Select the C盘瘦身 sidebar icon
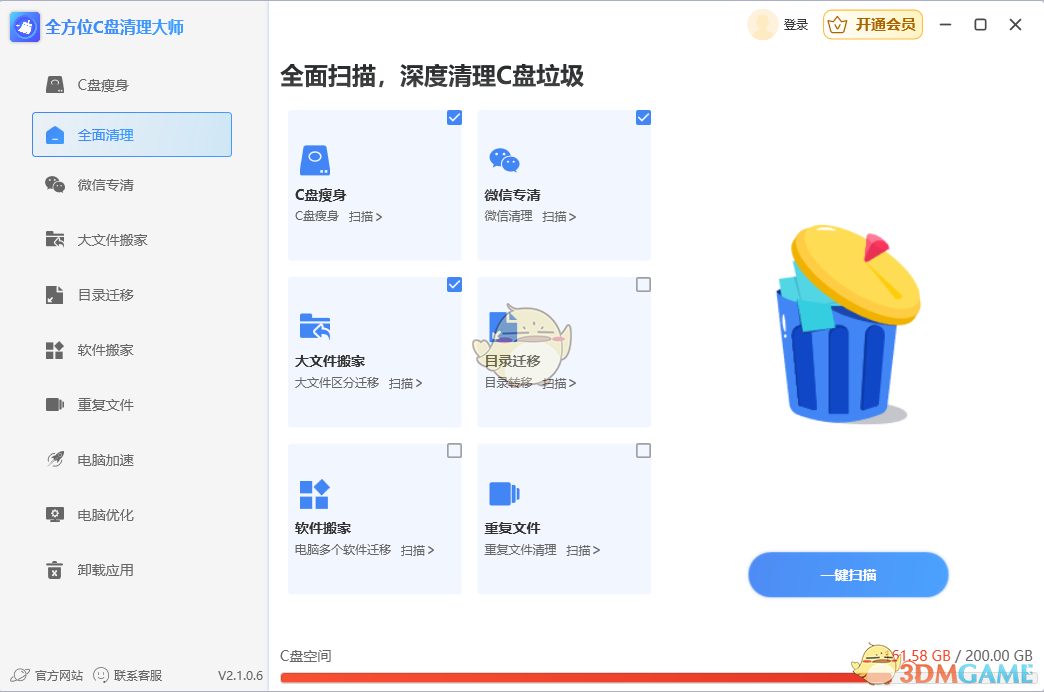This screenshot has width=1044, height=692. (55, 84)
